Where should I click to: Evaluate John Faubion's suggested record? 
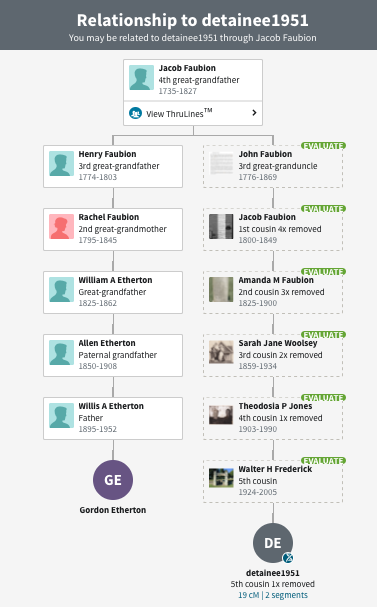[323, 146]
